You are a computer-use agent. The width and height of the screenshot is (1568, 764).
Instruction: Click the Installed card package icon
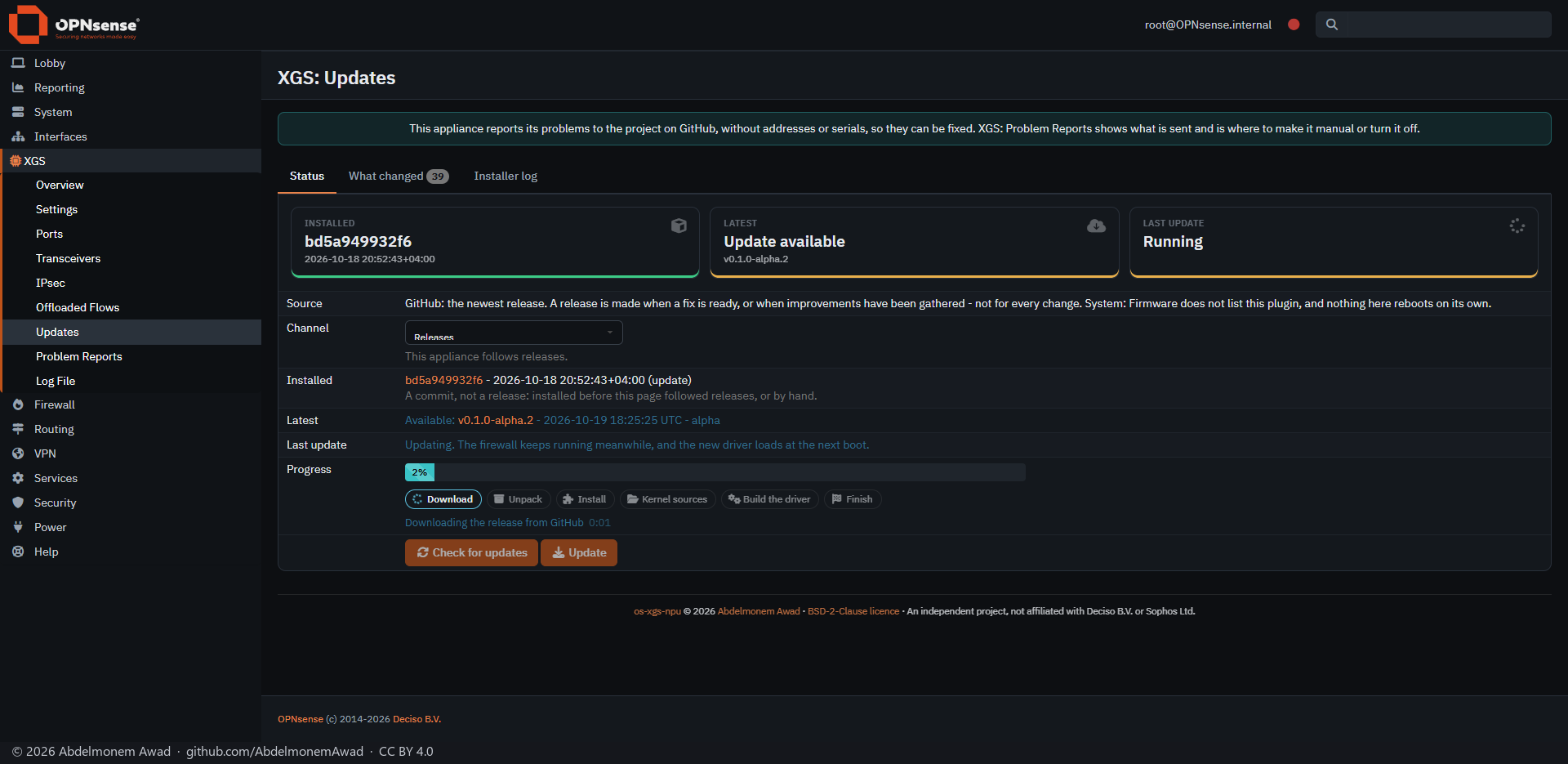[679, 226]
